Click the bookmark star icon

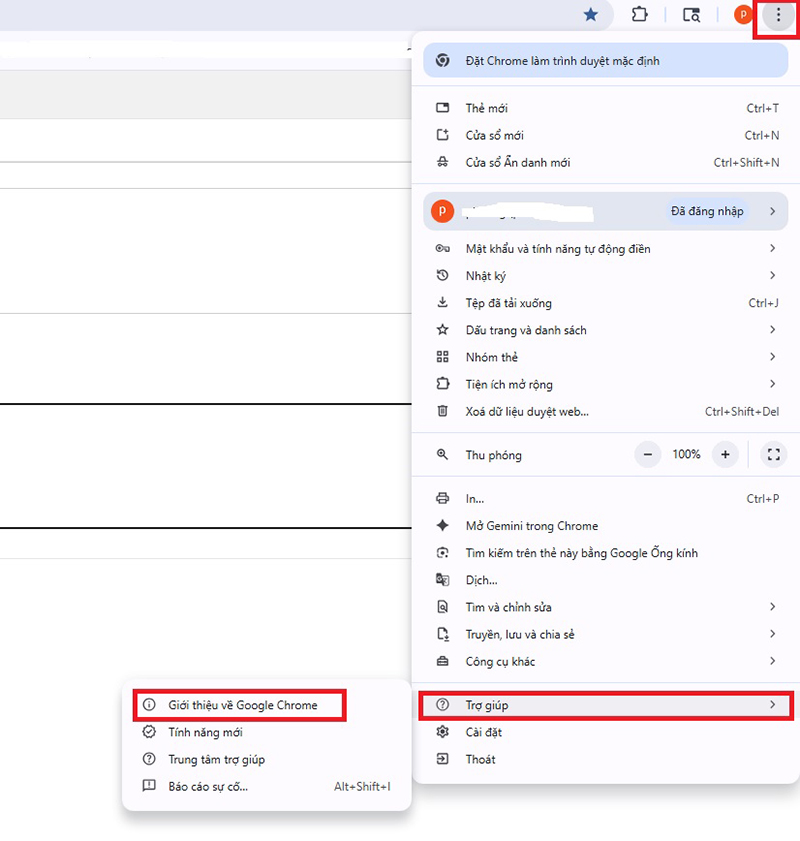(x=591, y=14)
